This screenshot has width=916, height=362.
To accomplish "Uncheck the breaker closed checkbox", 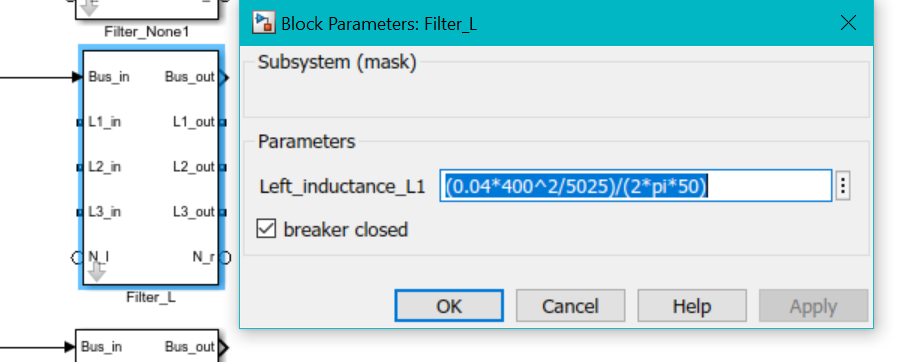I will tap(266, 229).
